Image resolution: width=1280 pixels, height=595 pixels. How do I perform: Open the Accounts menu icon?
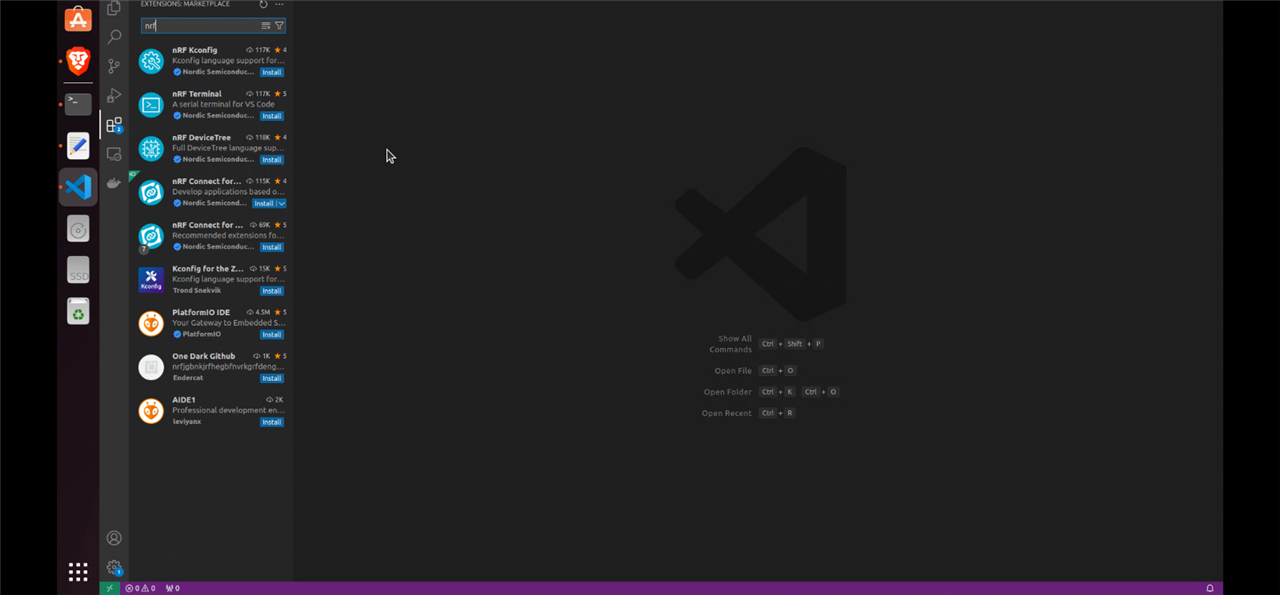click(x=114, y=538)
